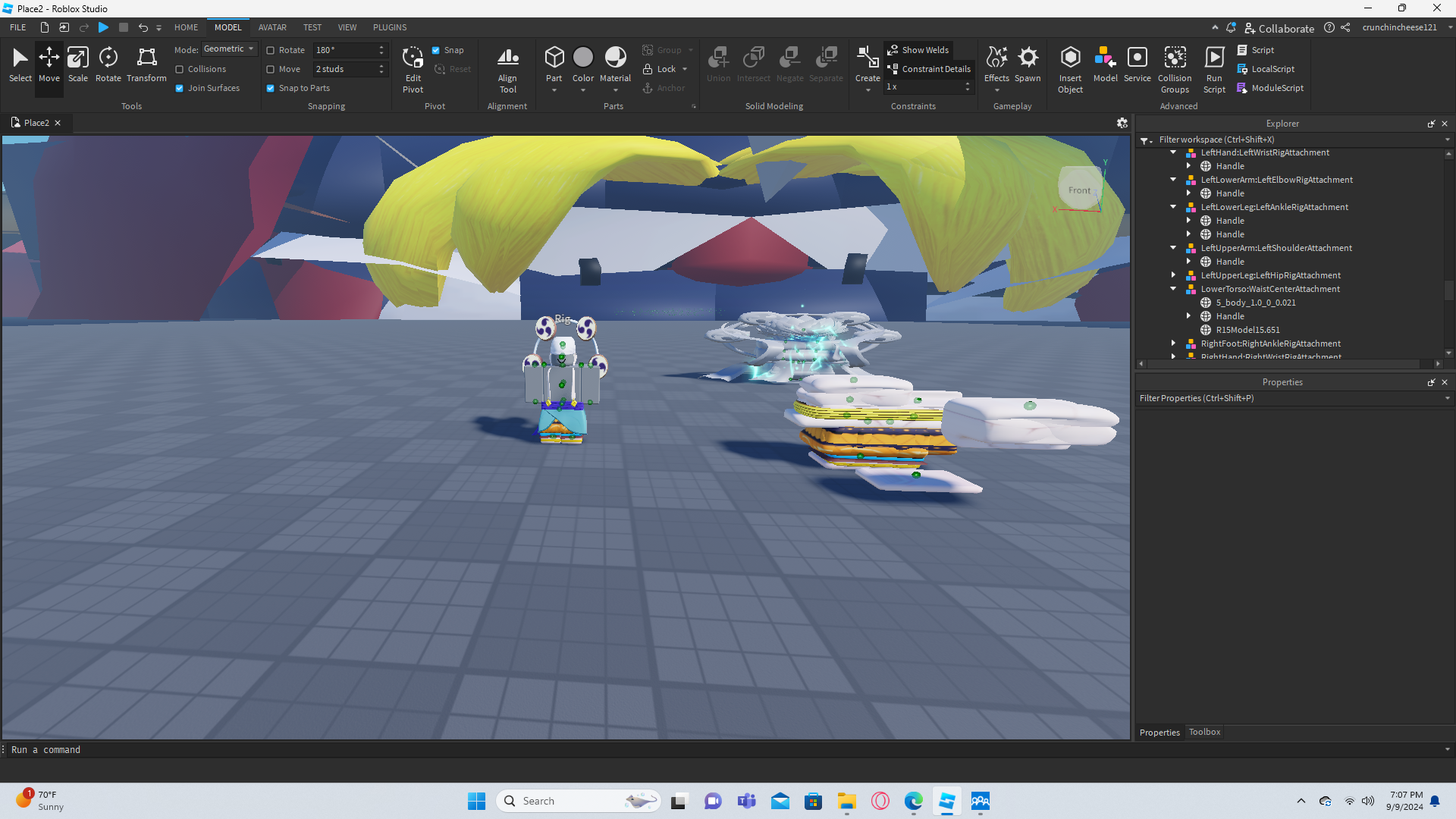Open the Color picker for parts
The width and height of the screenshot is (1456, 819).
tap(582, 58)
